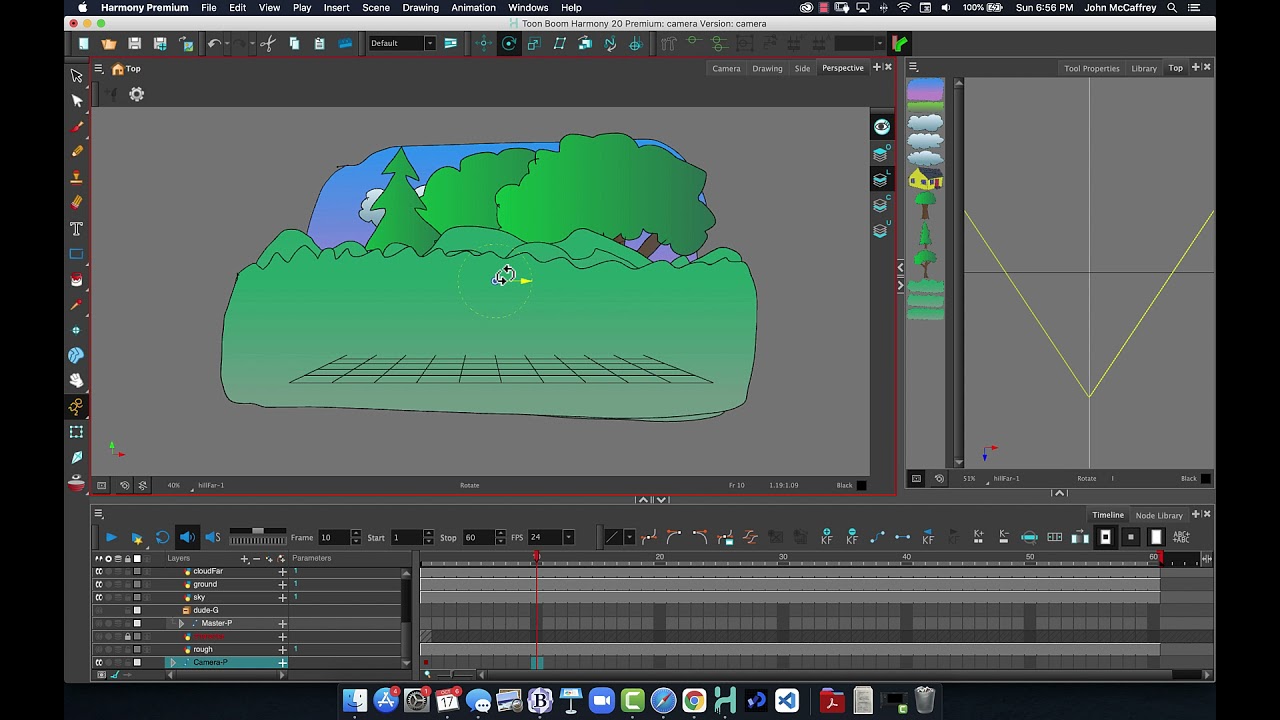This screenshot has width=1280, height=720.
Task: Open the gear settings icon in the Top view
Action: (x=137, y=94)
